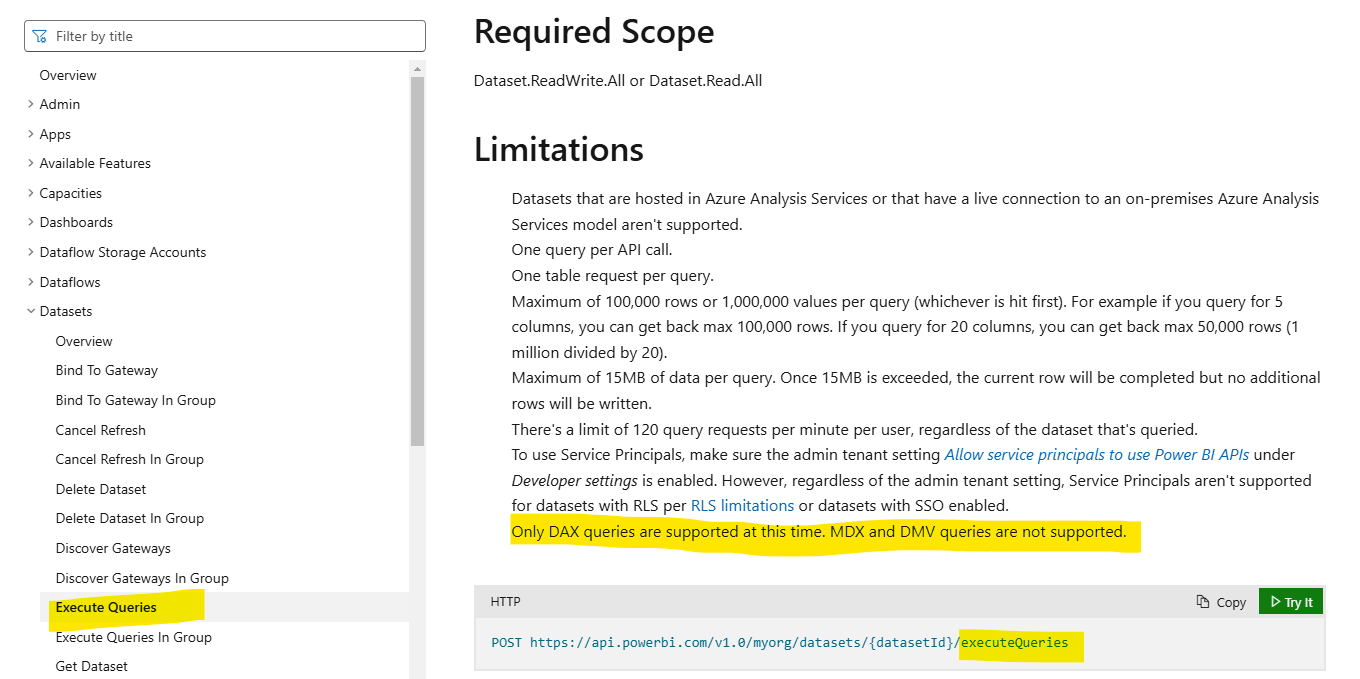Click the Copy button for the HTTP snippet
Image resolution: width=1360 pixels, height=679 pixels.
click(x=1221, y=602)
